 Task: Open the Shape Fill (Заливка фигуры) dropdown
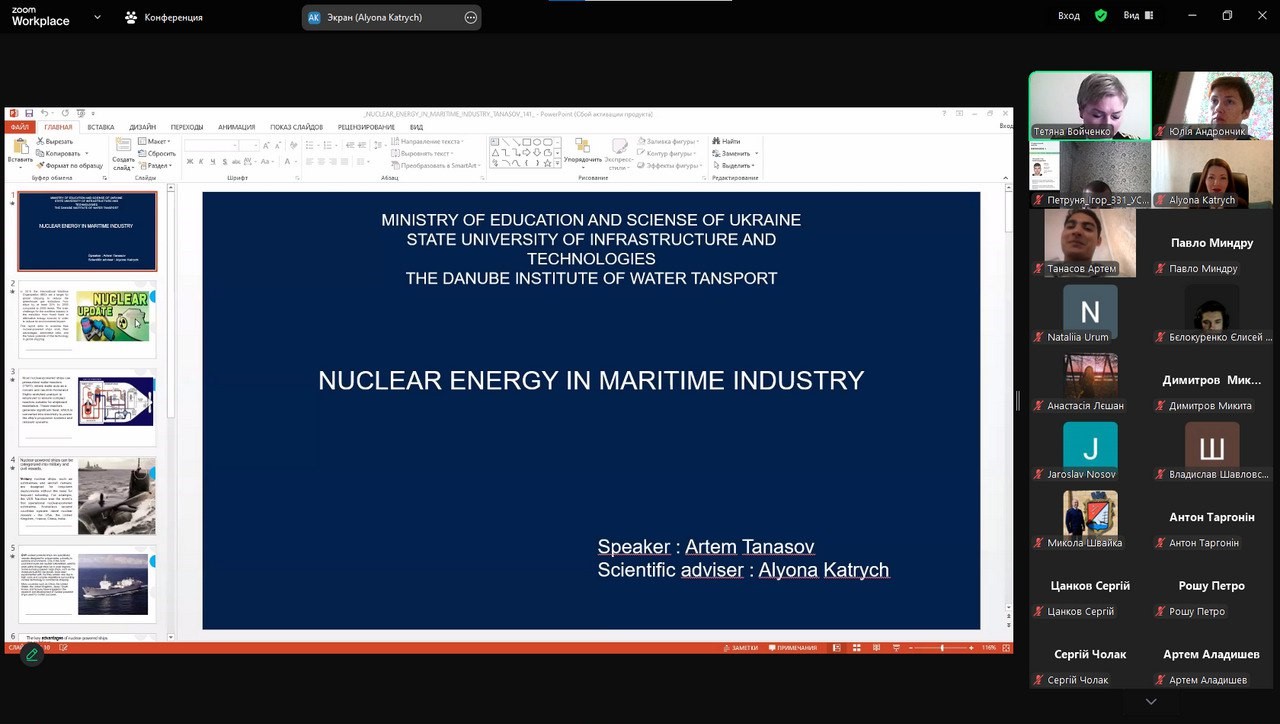pyautogui.click(x=668, y=141)
